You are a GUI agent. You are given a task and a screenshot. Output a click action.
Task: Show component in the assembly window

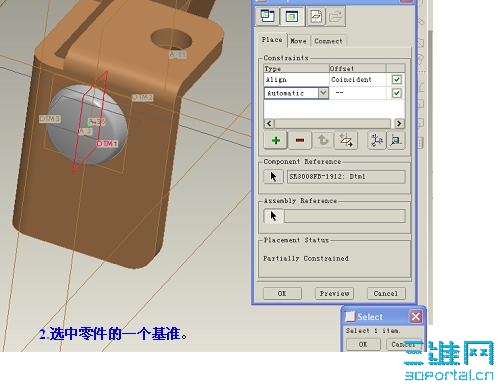coord(292,16)
